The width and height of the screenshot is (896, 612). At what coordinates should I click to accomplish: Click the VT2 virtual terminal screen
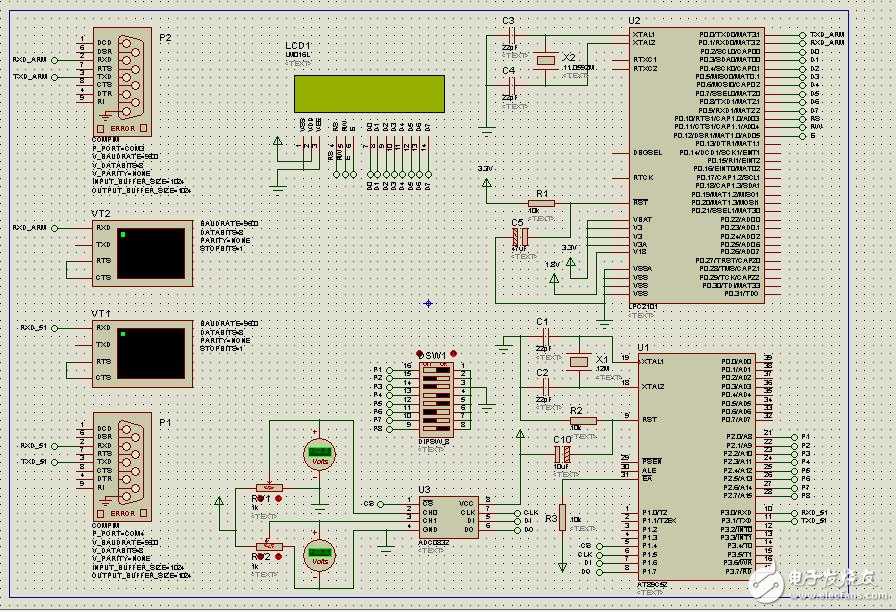tap(151, 253)
